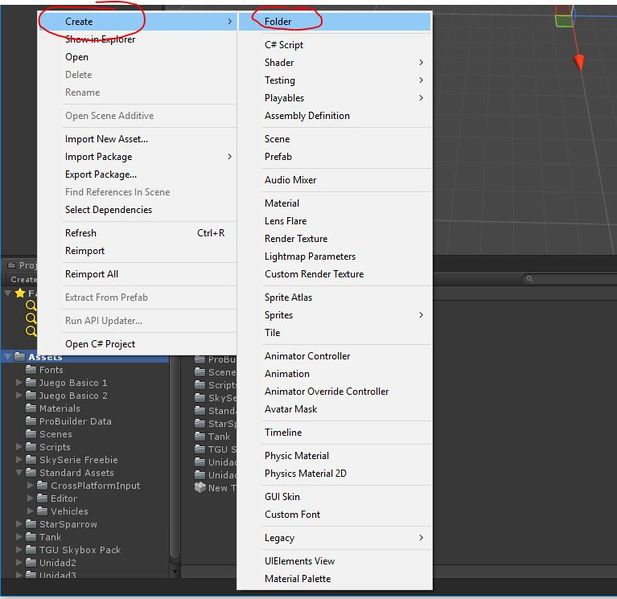
Task: Open the ProBuilder Data folder
Action: pyautogui.click(x=68, y=421)
